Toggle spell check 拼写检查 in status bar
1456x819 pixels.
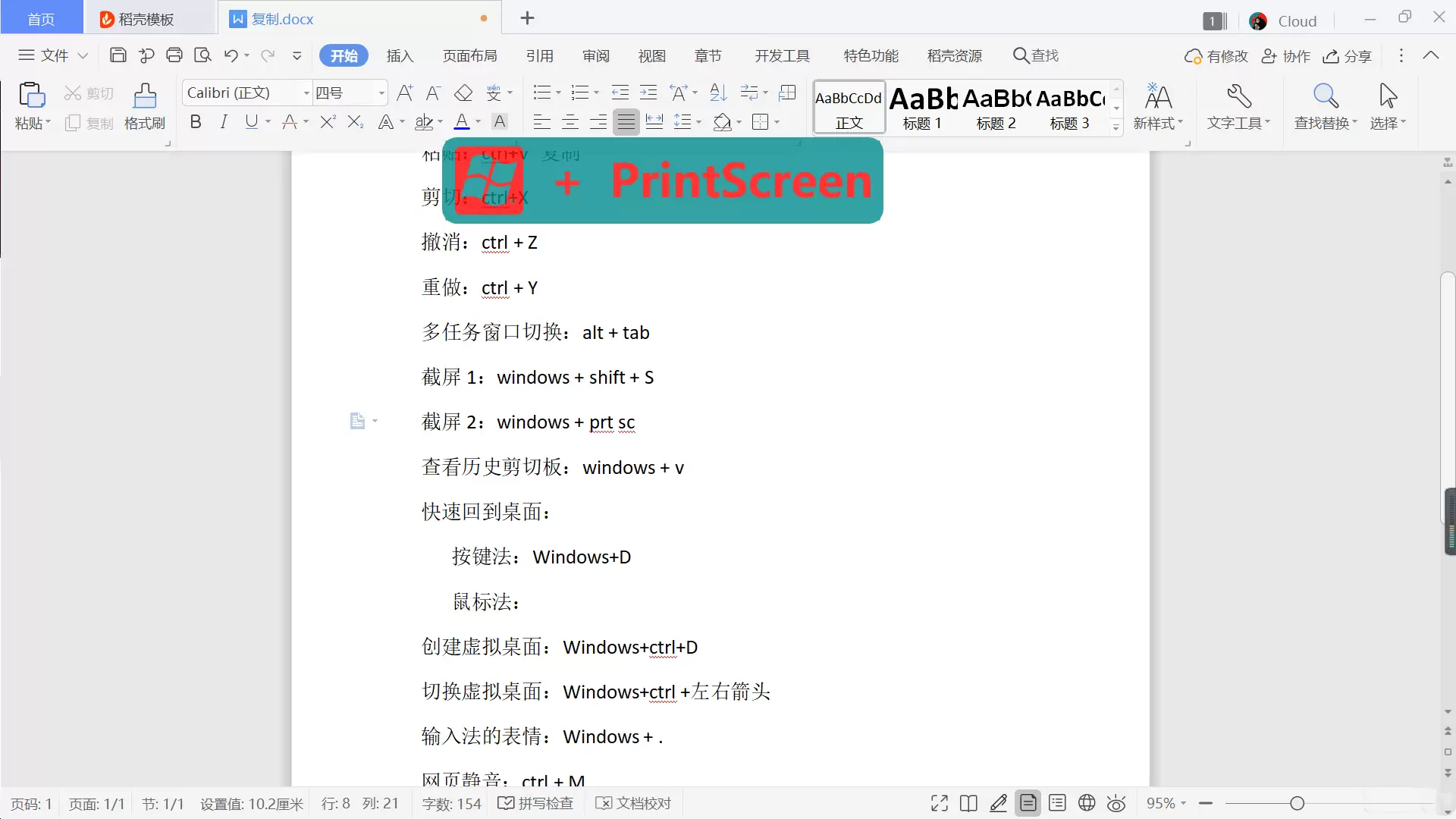(536, 803)
